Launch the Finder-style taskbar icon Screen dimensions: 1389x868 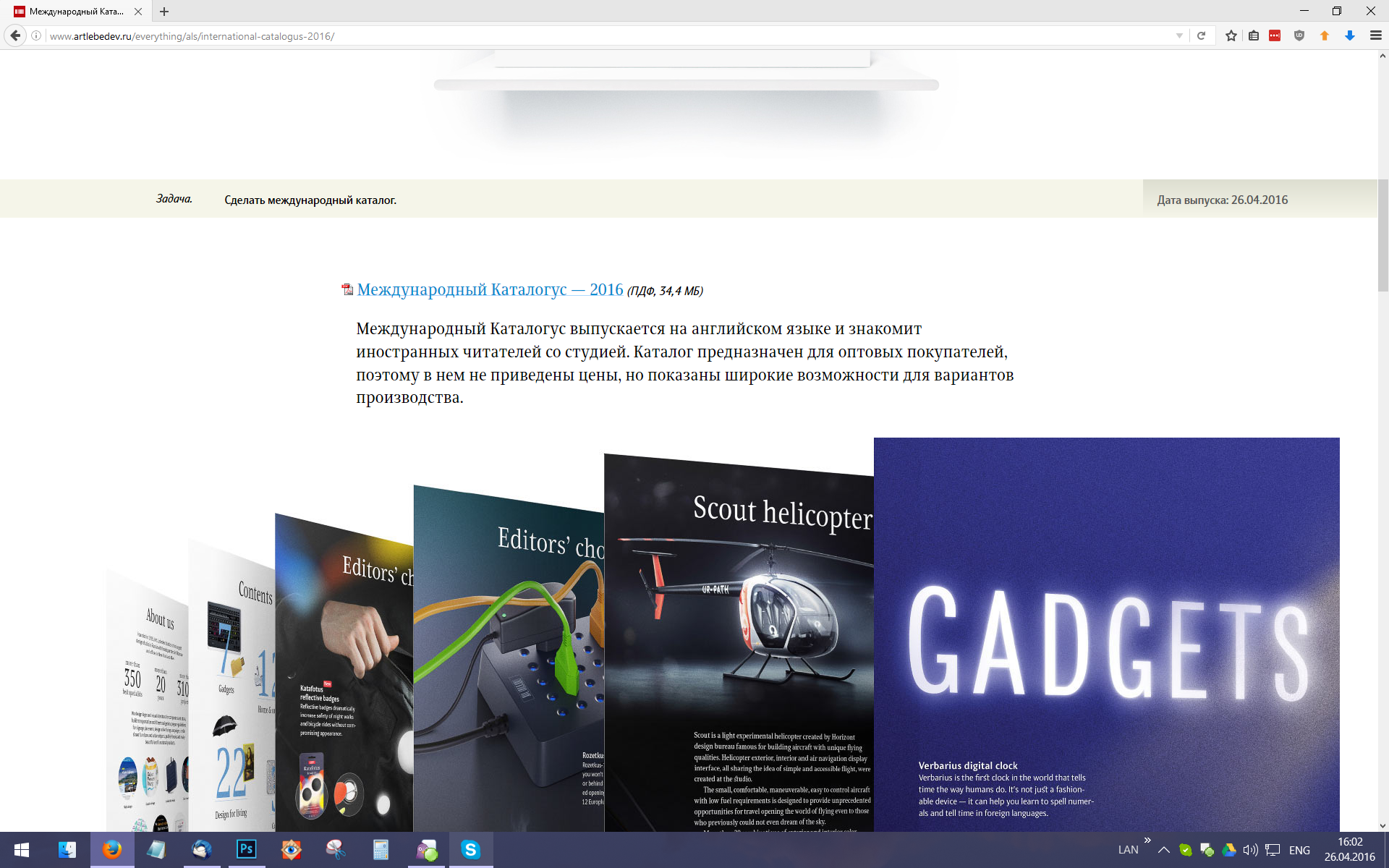[67, 850]
